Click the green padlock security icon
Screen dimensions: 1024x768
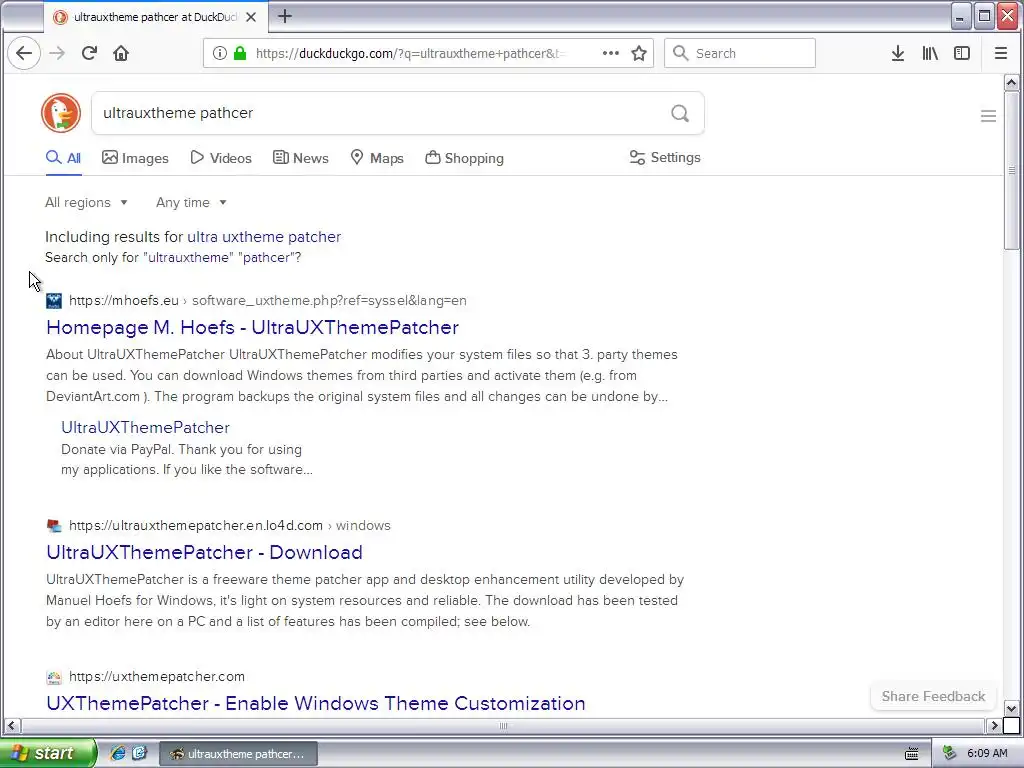pyautogui.click(x=240, y=54)
